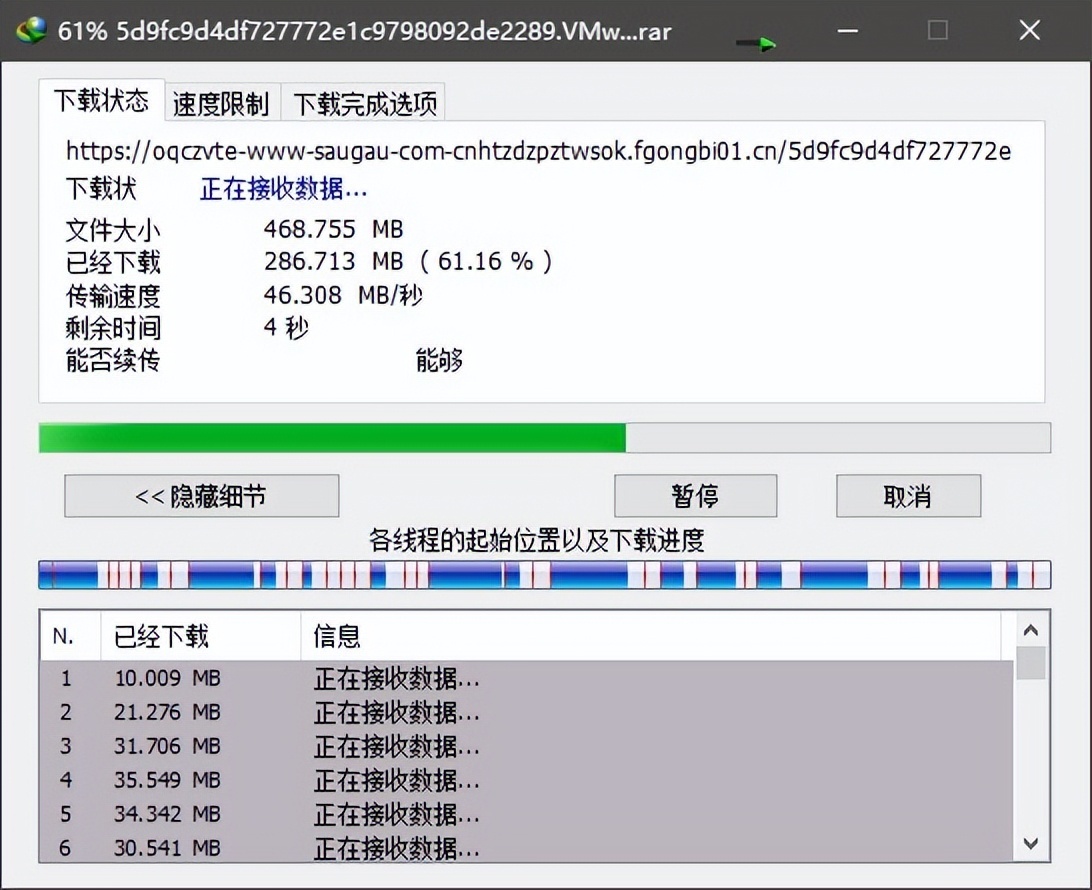Image resolution: width=1092 pixels, height=890 pixels.
Task: Click the 各线程的起始位置以及下载进度 label
Action: (x=536, y=540)
